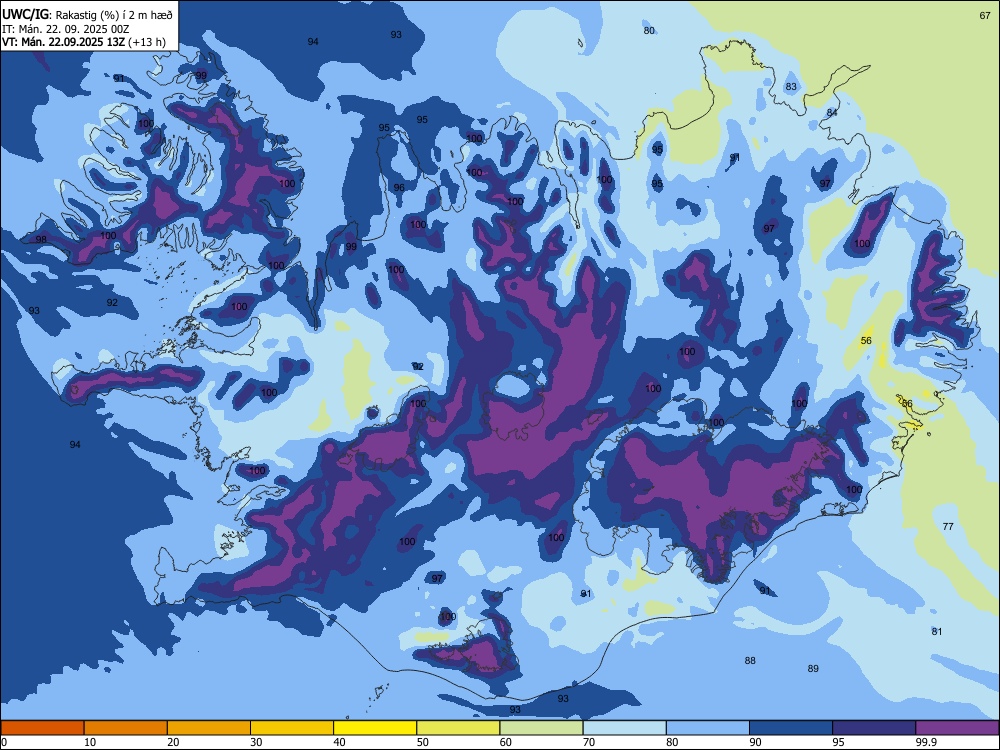Click the humidity value 81 on the map
Screen dimensions: 1000x750
click(x=936, y=631)
